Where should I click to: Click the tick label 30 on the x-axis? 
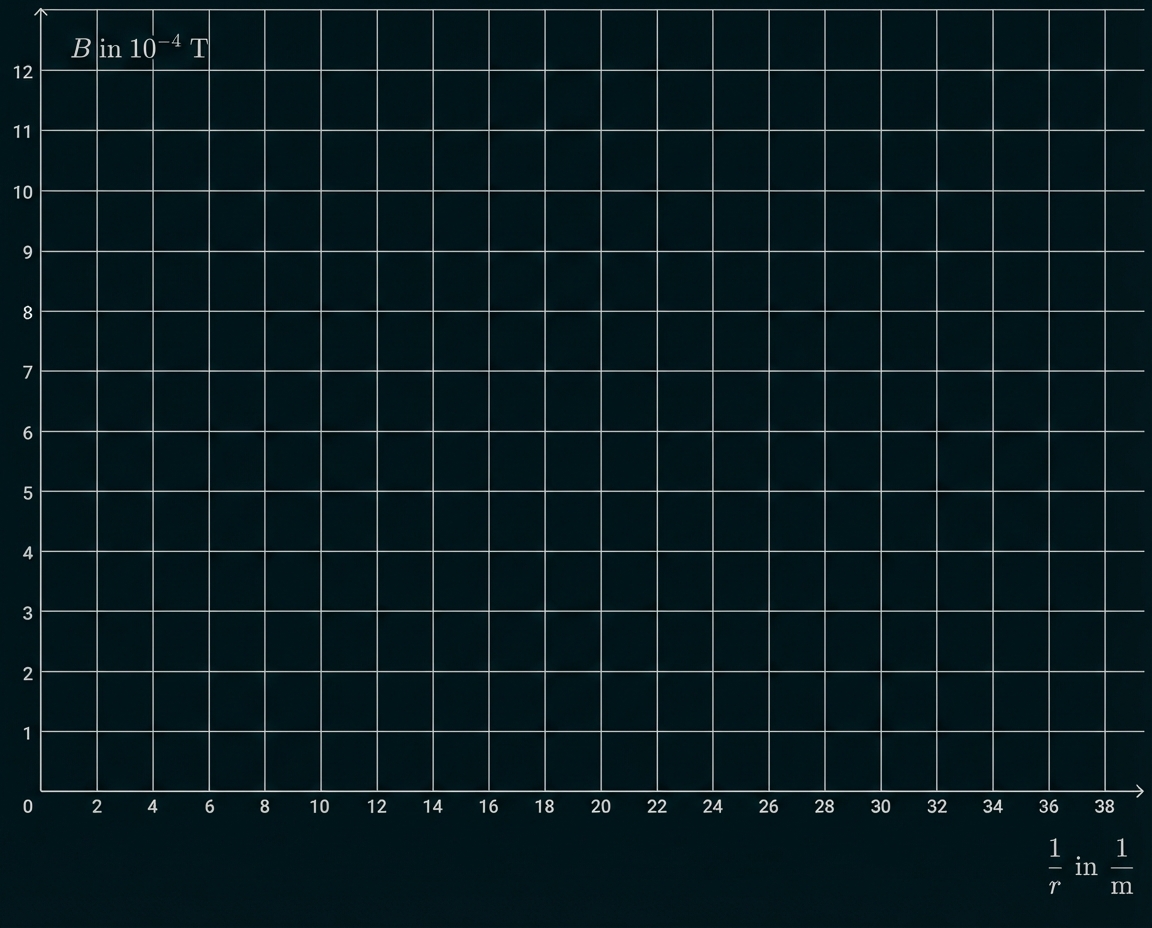[x=880, y=806]
